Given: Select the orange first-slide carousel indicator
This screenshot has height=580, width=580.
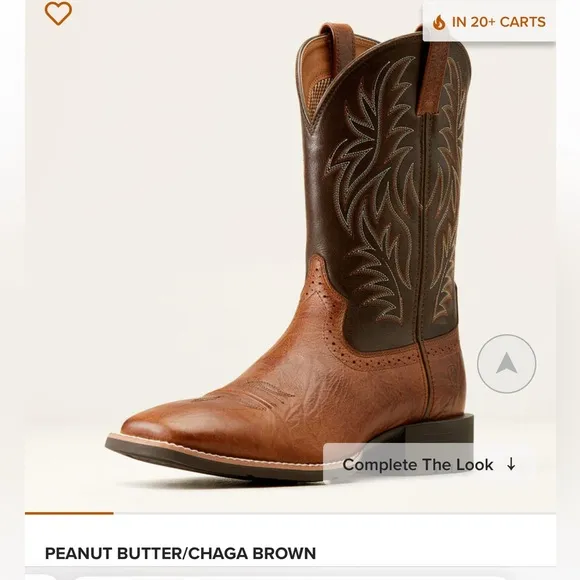Looking at the screenshot, I should coord(69,513).
